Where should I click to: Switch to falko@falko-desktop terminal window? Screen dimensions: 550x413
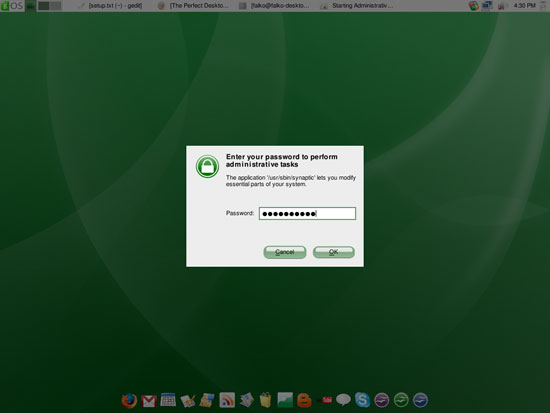(275, 6)
